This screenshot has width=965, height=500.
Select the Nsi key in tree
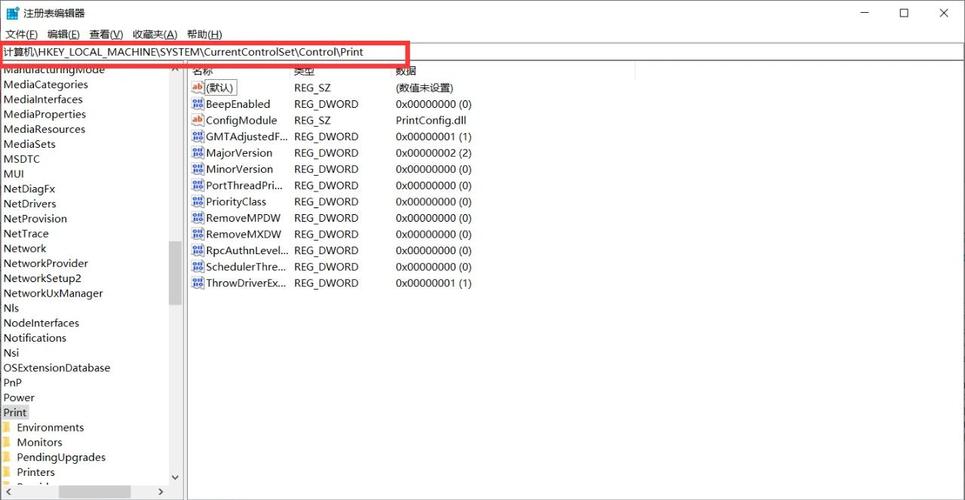tap(11, 353)
